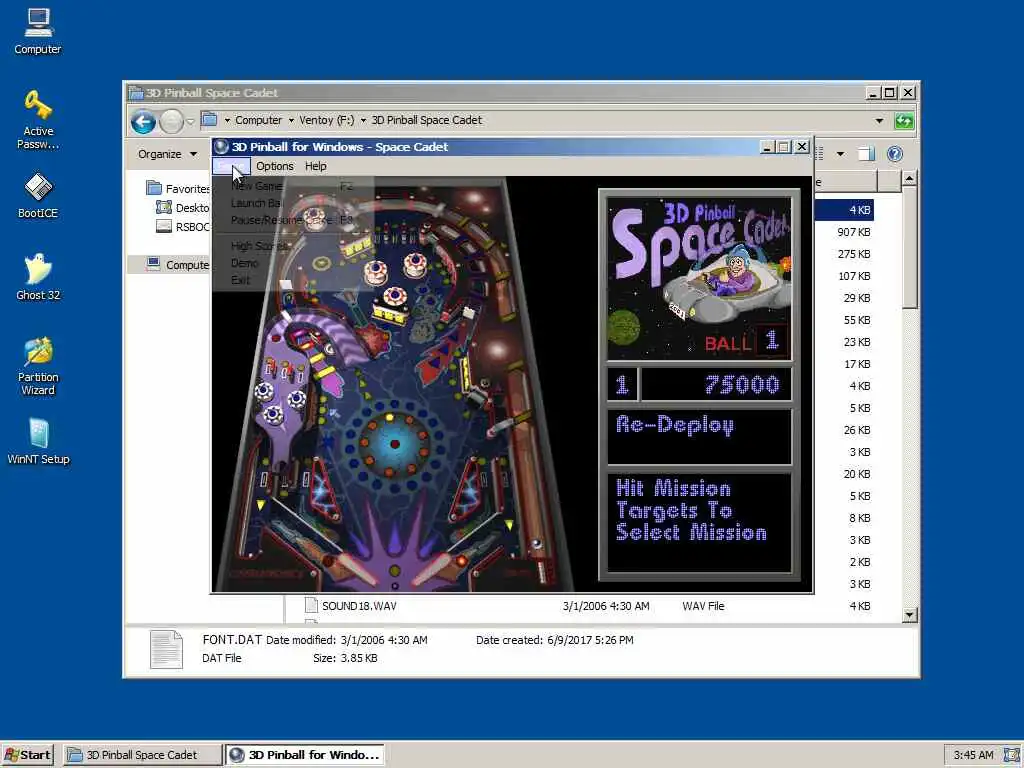This screenshot has width=1024, height=768.
Task: Click the 3:45 AM taskbar clock
Action: click(973, 755)
